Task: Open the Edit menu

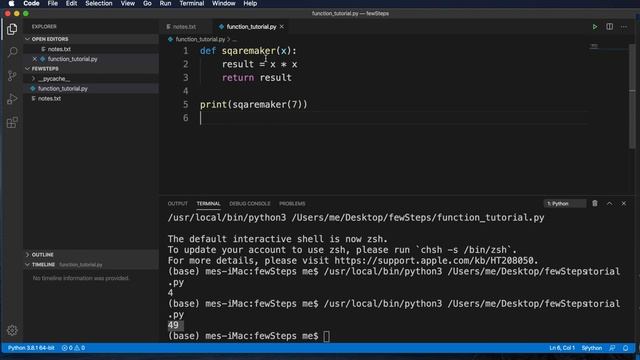Action: coord(71,3)
